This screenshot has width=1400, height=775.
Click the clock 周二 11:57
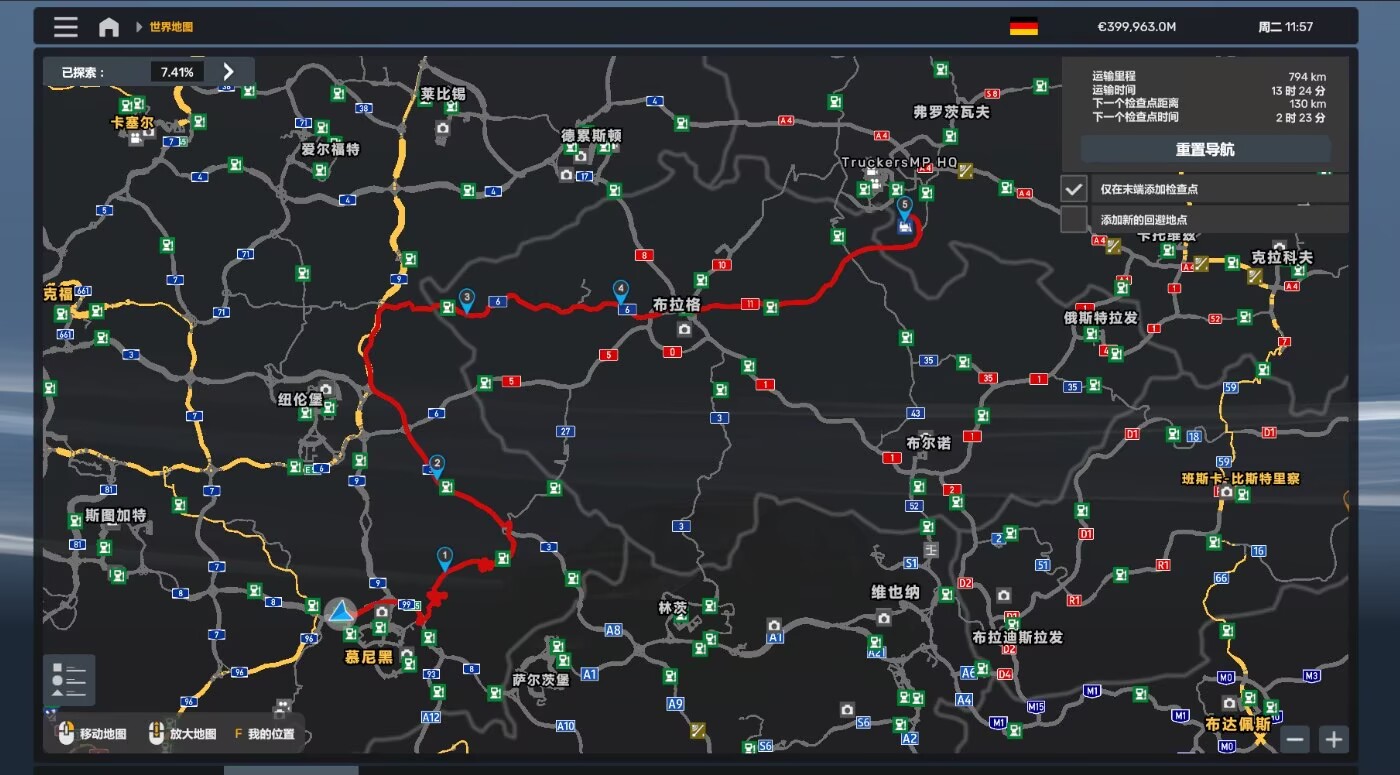point(1286,27)
